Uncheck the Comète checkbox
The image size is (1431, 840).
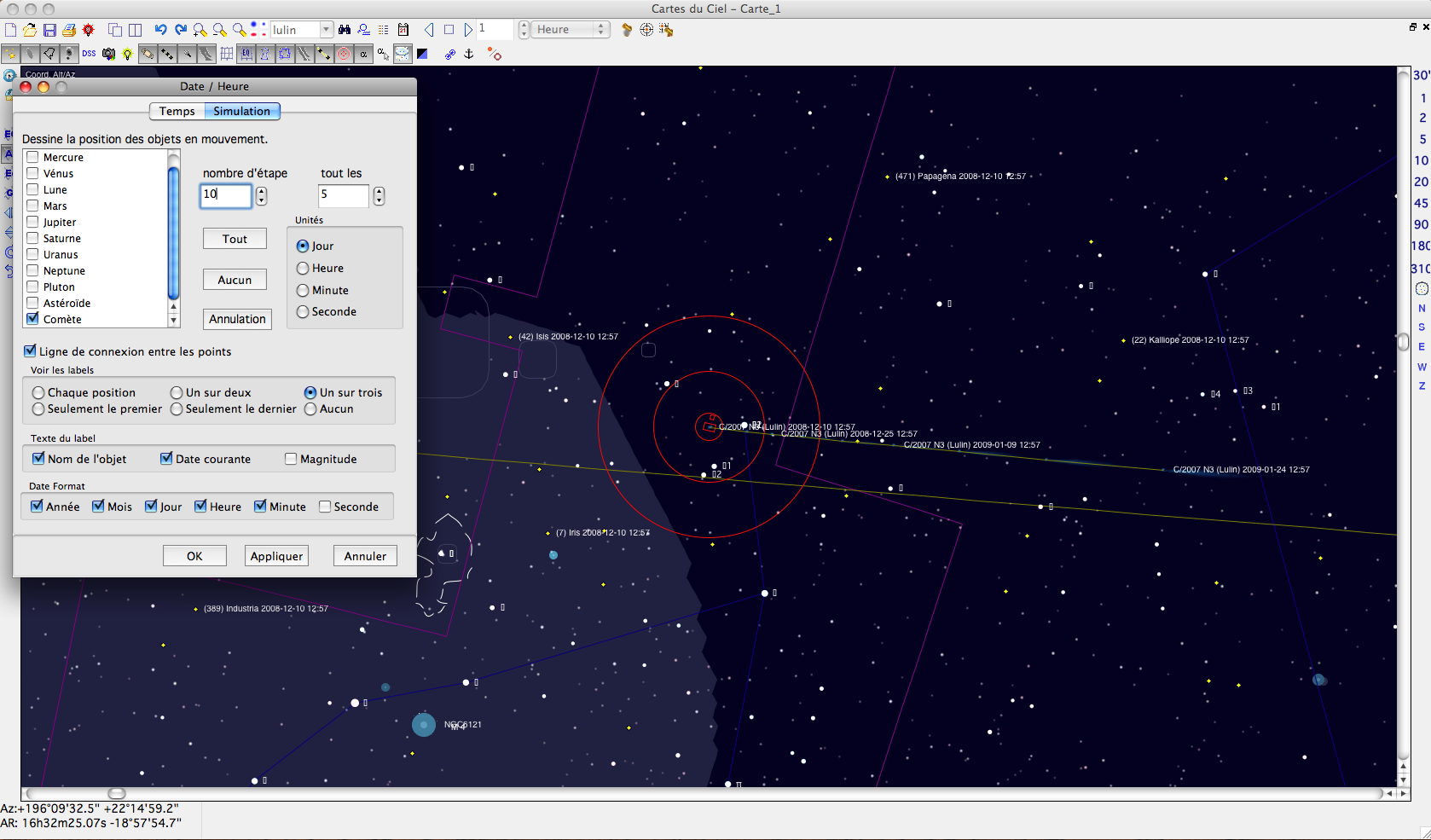click(x=33, y=319)
